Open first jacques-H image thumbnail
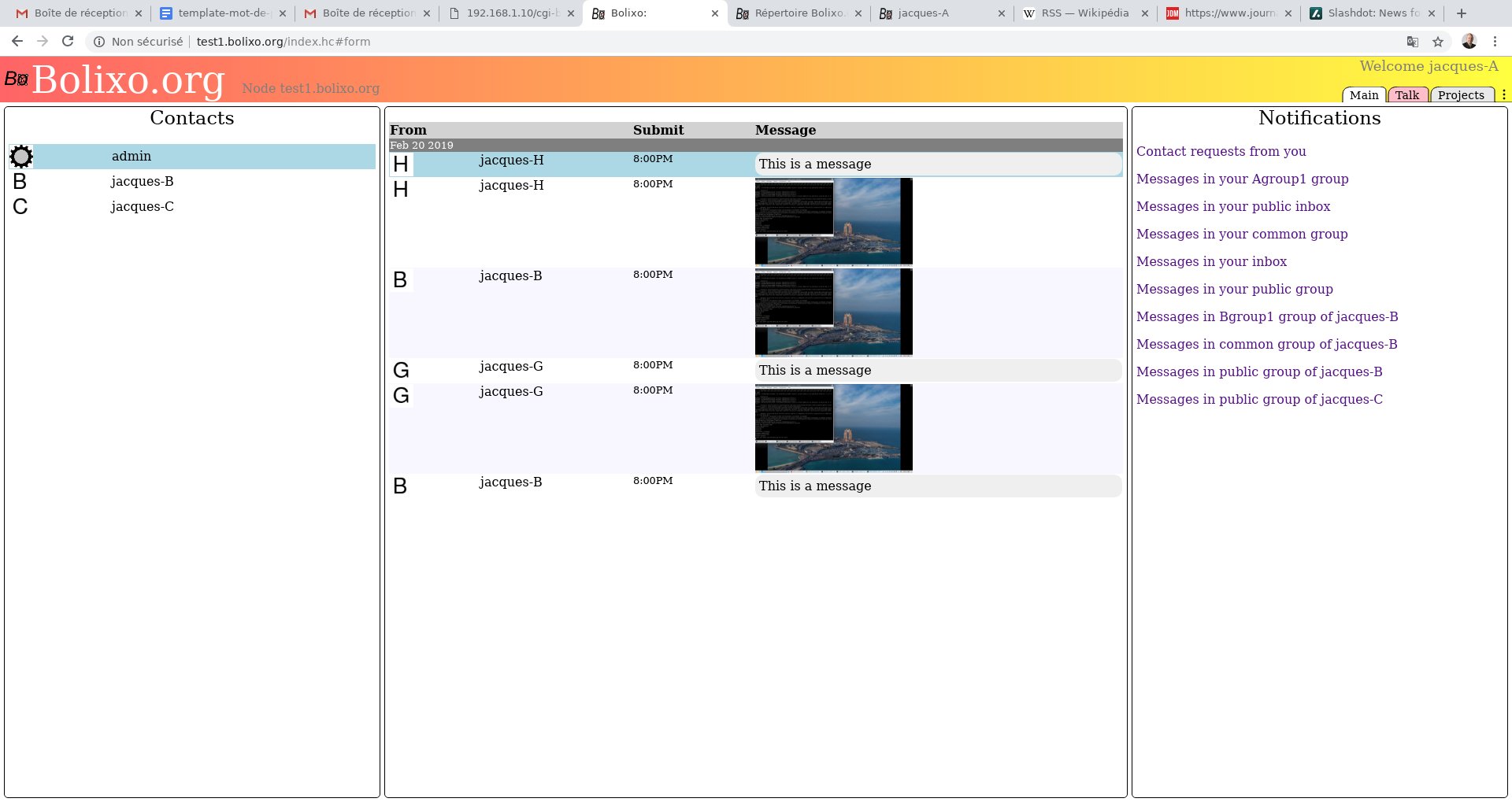The width and height of the screenshot is (1512, 802). pyautogui.click(x=833, y=221)
